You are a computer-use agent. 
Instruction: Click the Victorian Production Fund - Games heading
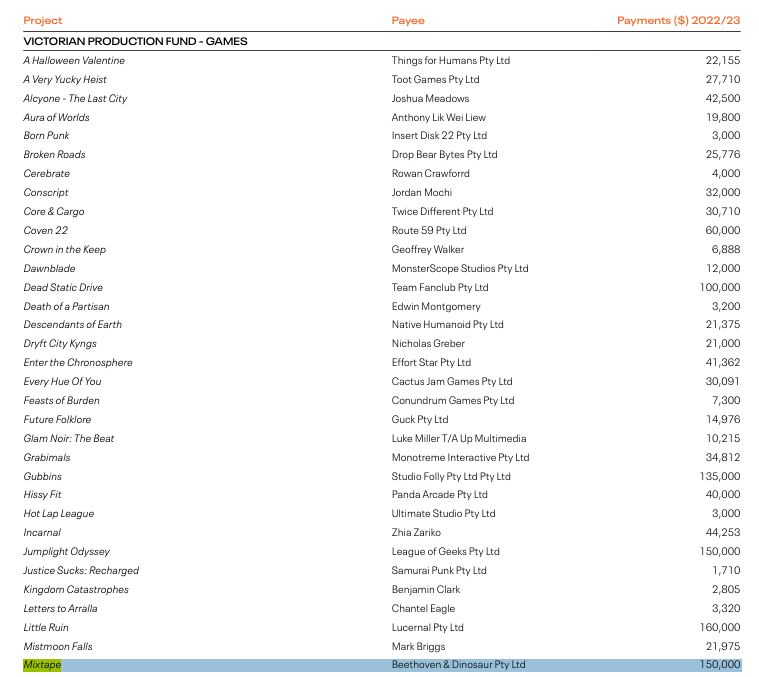136,41
